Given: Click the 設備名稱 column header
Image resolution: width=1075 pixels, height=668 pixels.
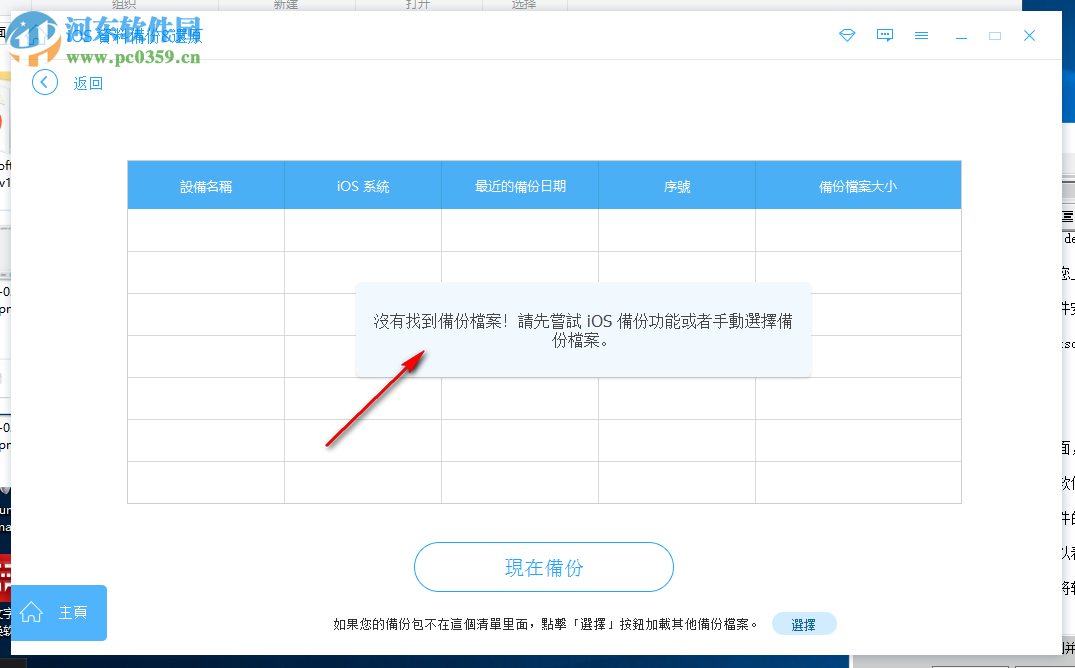Looking at the screenshot, I should [205, 184].
